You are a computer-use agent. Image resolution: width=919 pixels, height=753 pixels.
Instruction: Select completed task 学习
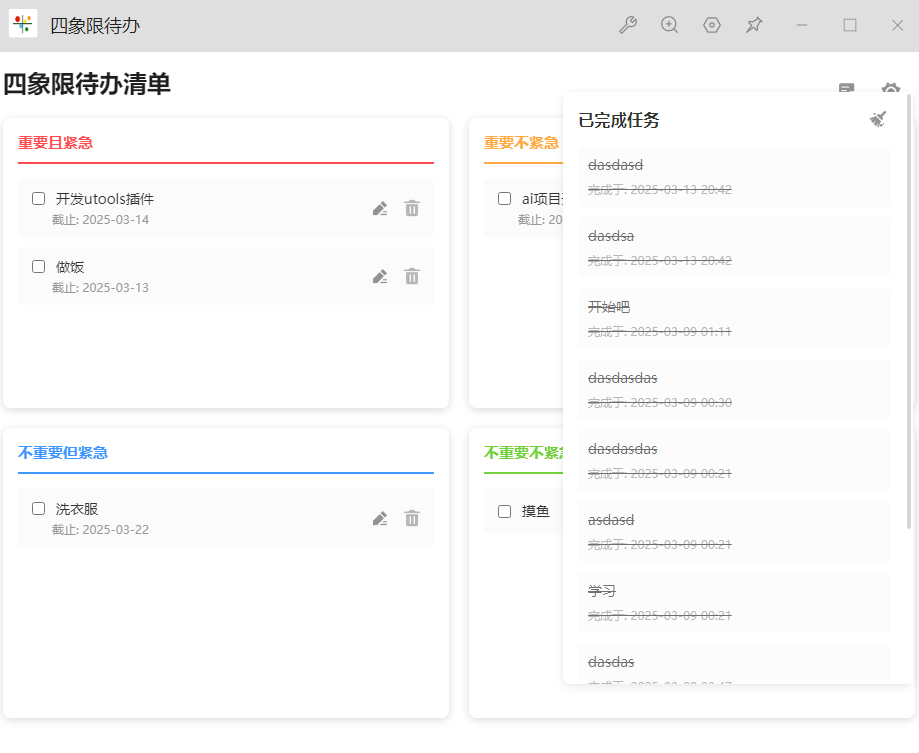tap(733, 602)
